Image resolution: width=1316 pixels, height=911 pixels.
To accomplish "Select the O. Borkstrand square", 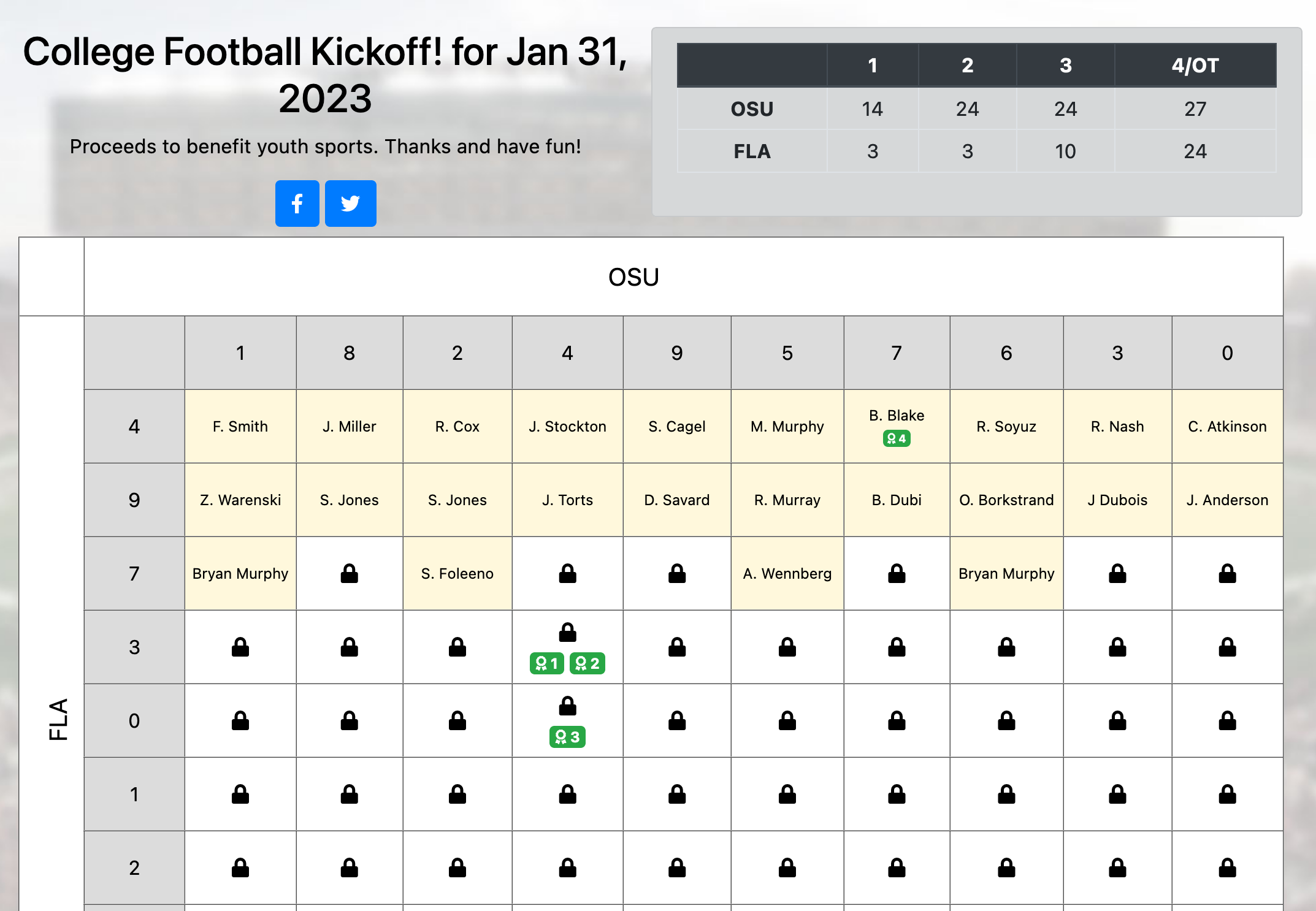I will tap(1007, 500).
